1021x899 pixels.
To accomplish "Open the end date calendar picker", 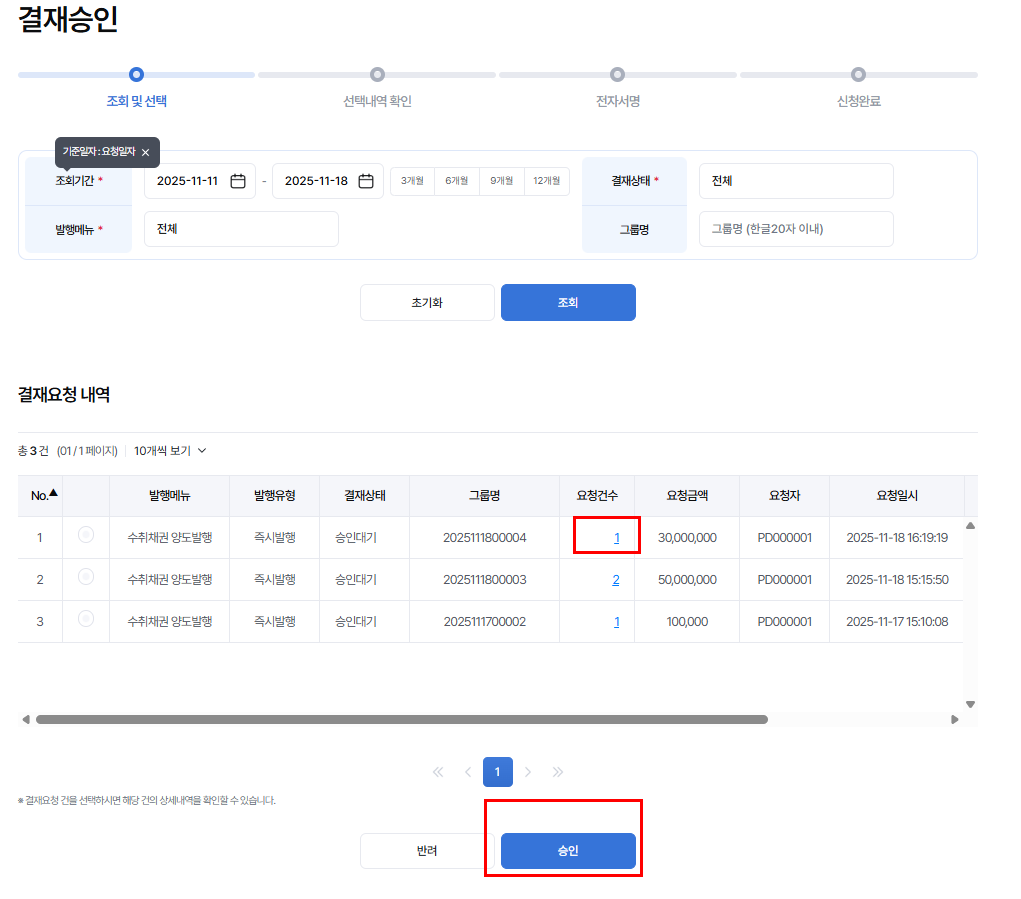I will coord(366,181).
